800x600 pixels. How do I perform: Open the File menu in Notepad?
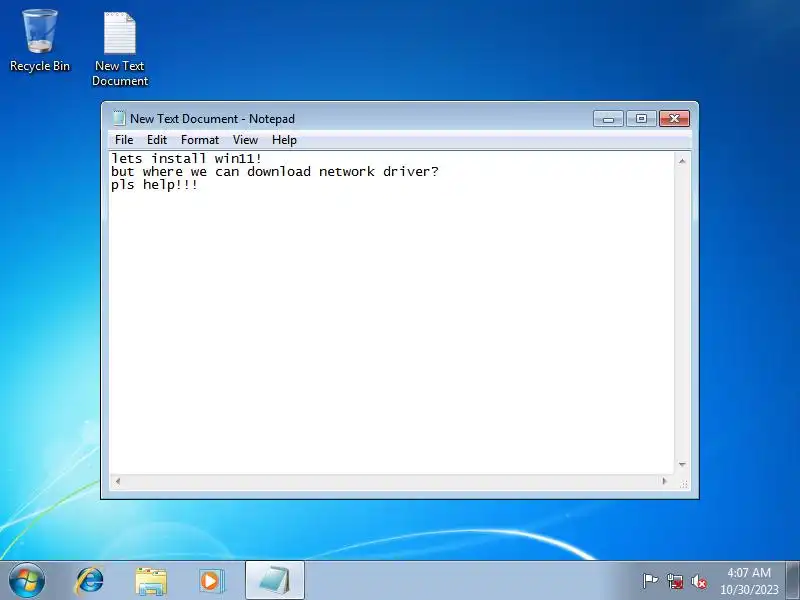[x=124, y=140]
